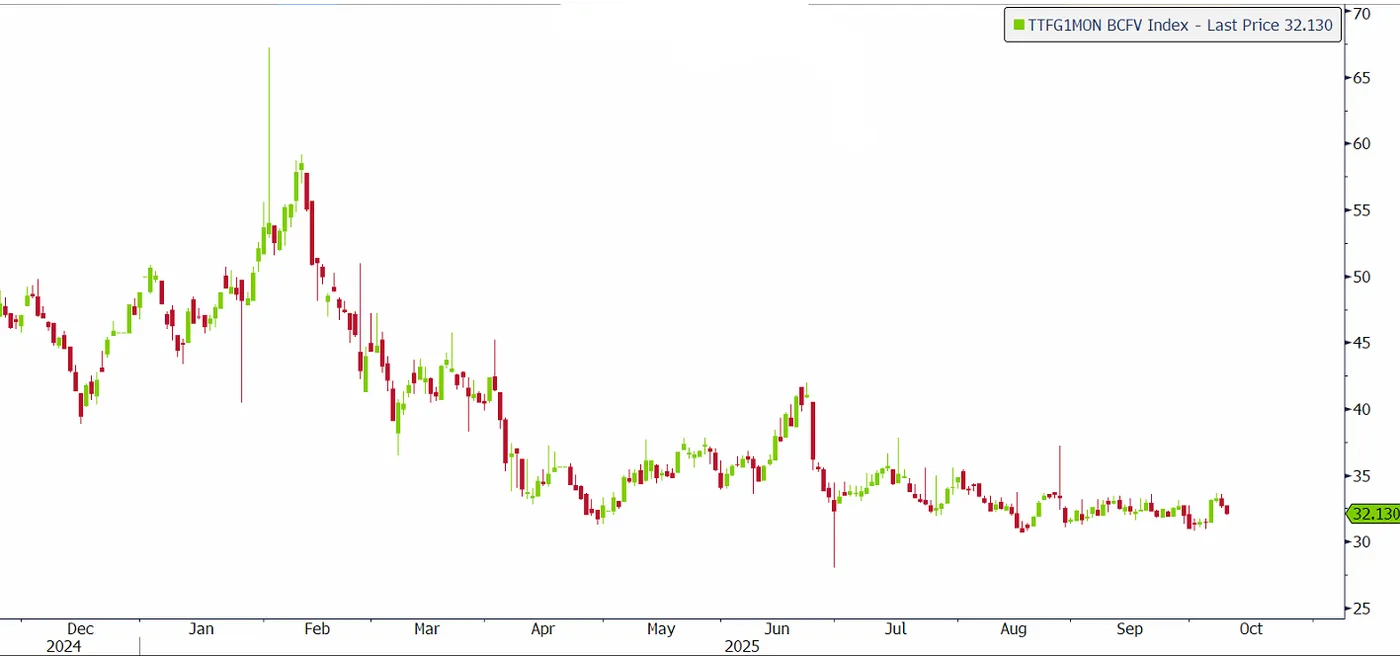1400x656 pixels.
Task: Click the Aug label on time axis
Action: pos(1013,629)
